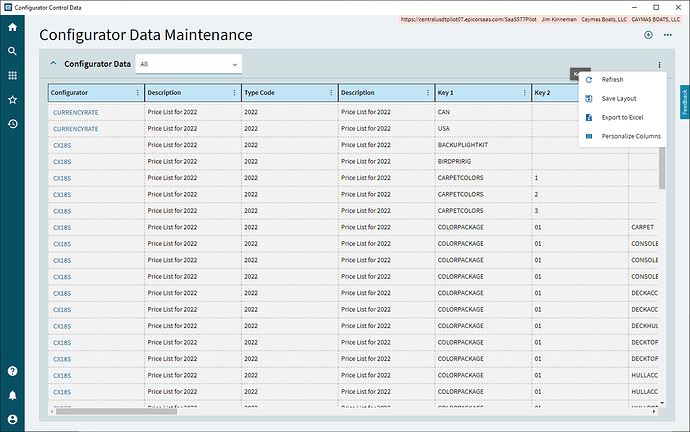Click the search icon in left sidebar
690x432 pixels.
pos(12,51)
